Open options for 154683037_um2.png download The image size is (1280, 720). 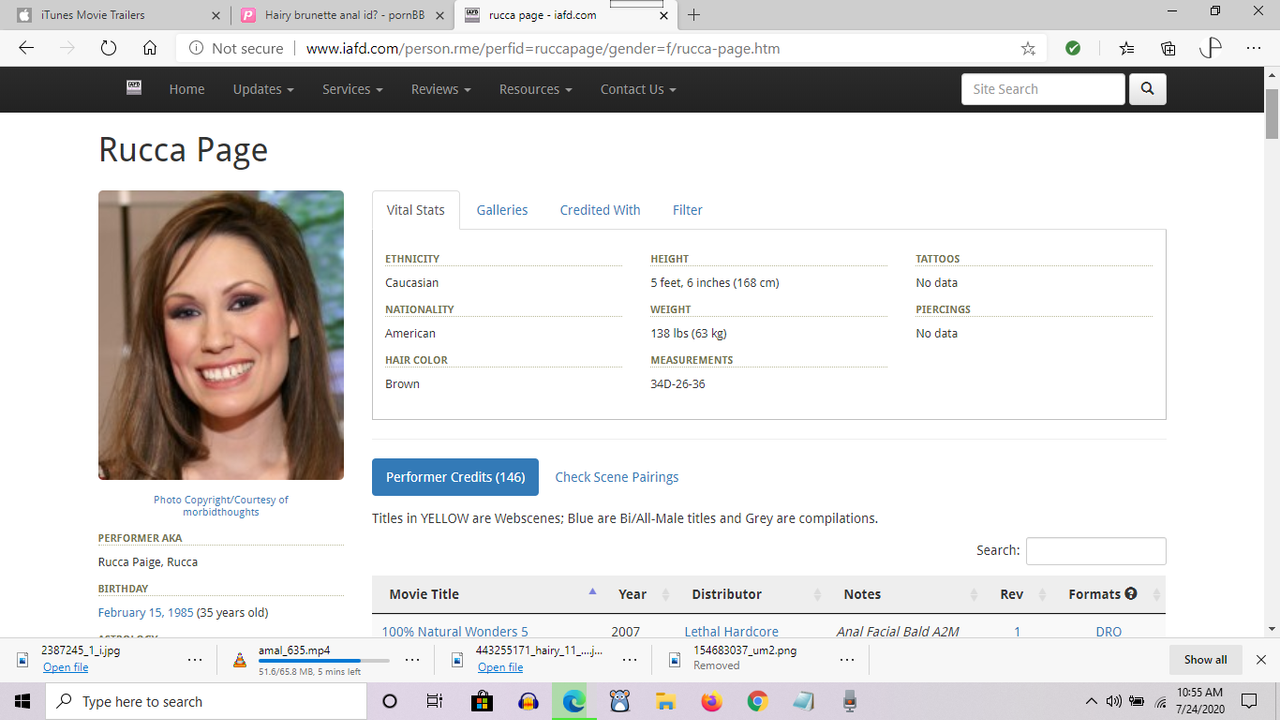[847, 660]
